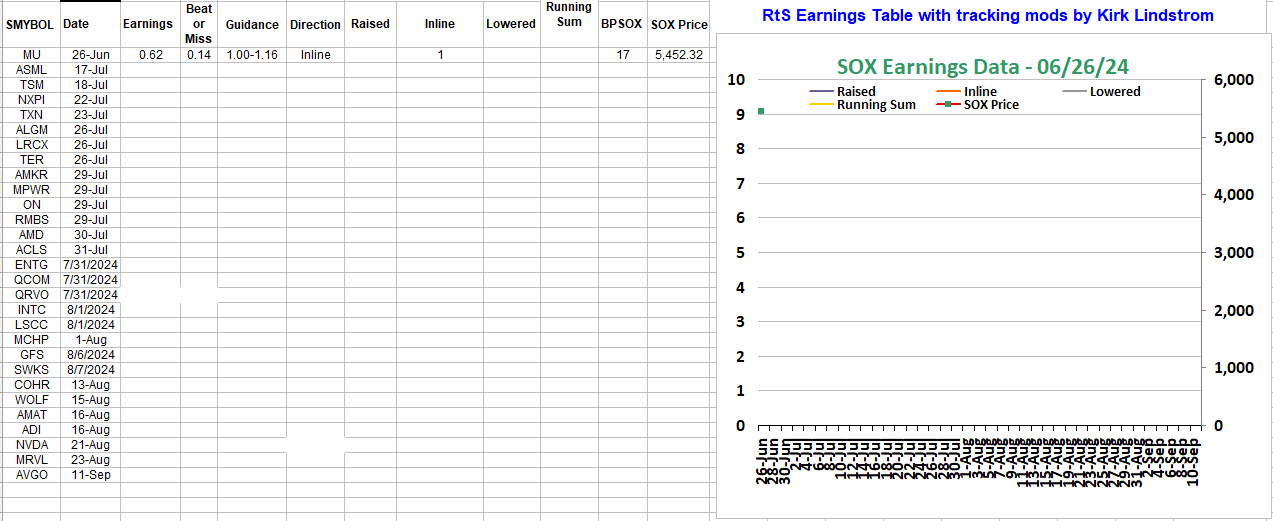Click the Lowered column header cell
The image size is (1273, 521).
tap(510, 24)
